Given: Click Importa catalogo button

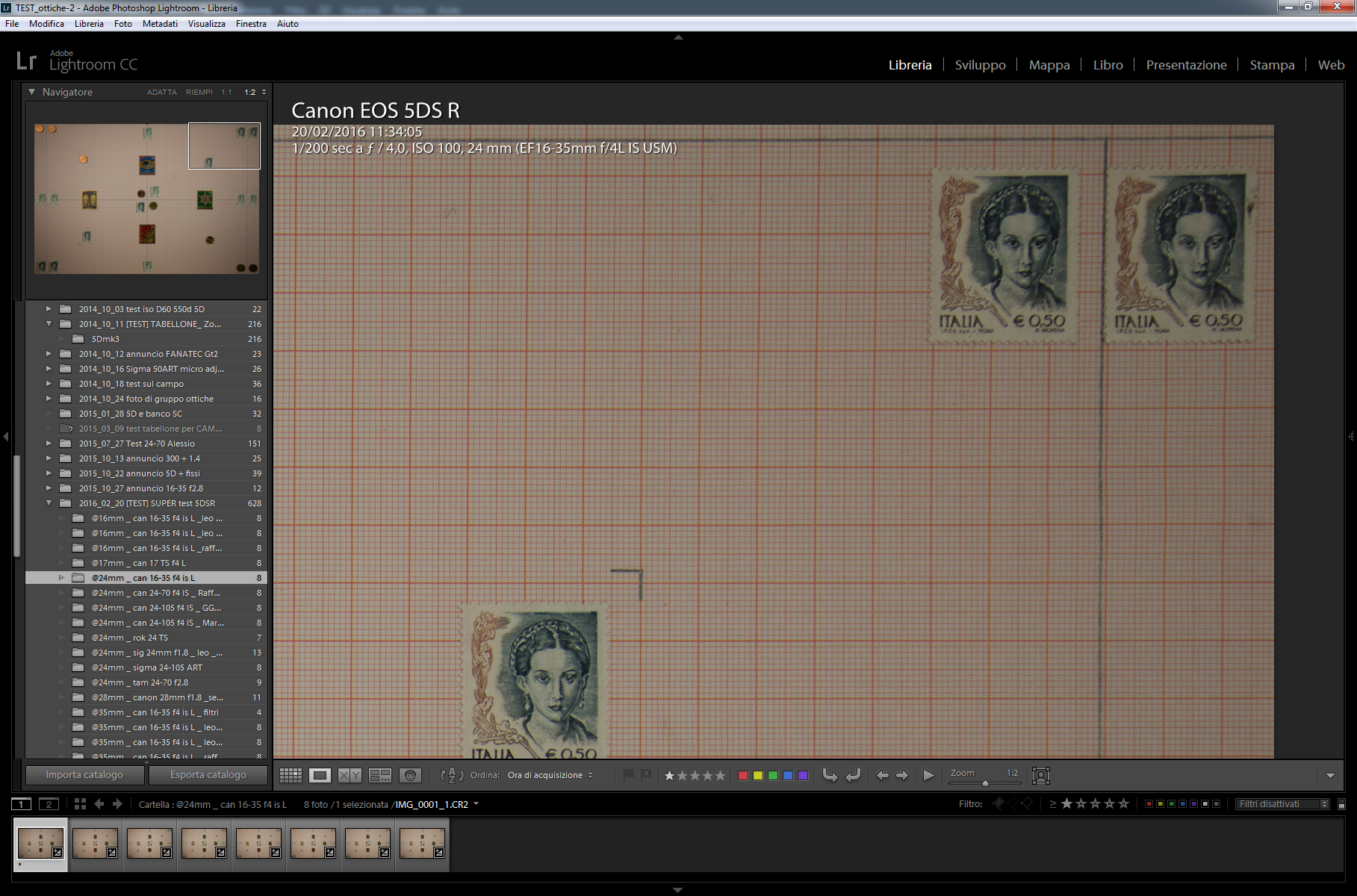Looking at the screenshot, I should pyautogui.click(x=84, y=775).
